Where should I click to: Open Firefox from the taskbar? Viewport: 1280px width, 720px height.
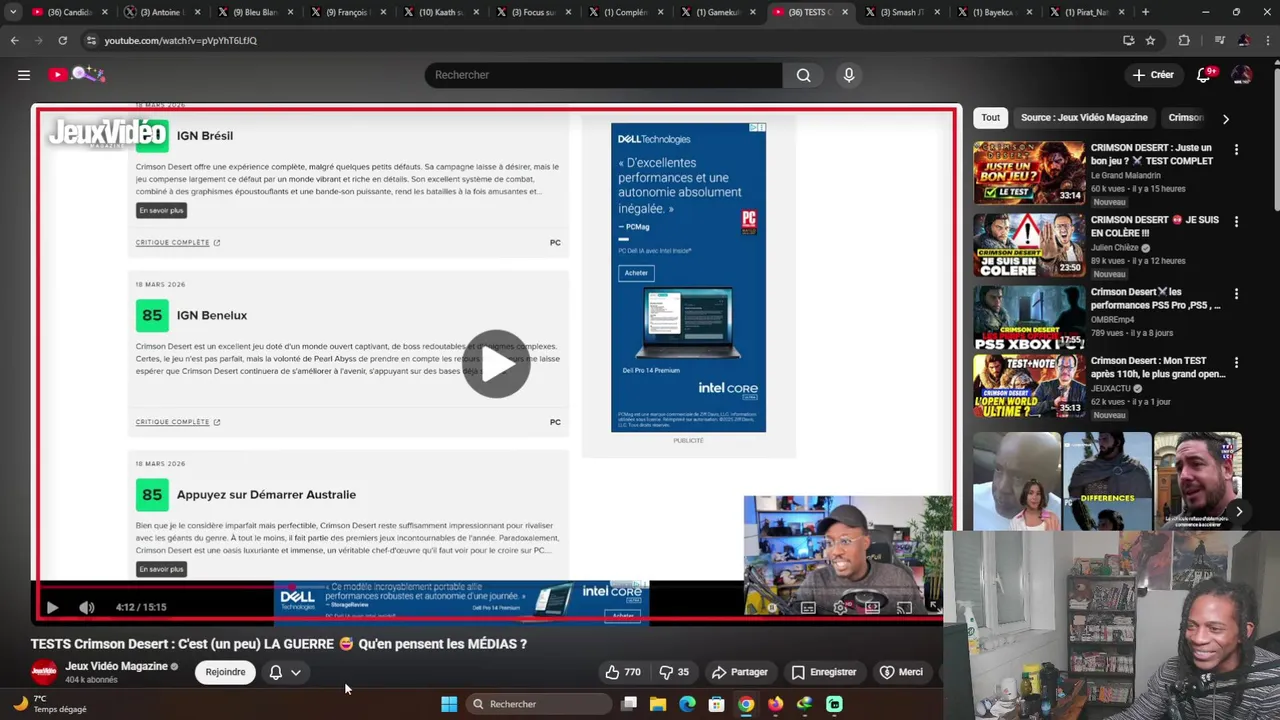[x=775, y=704]
